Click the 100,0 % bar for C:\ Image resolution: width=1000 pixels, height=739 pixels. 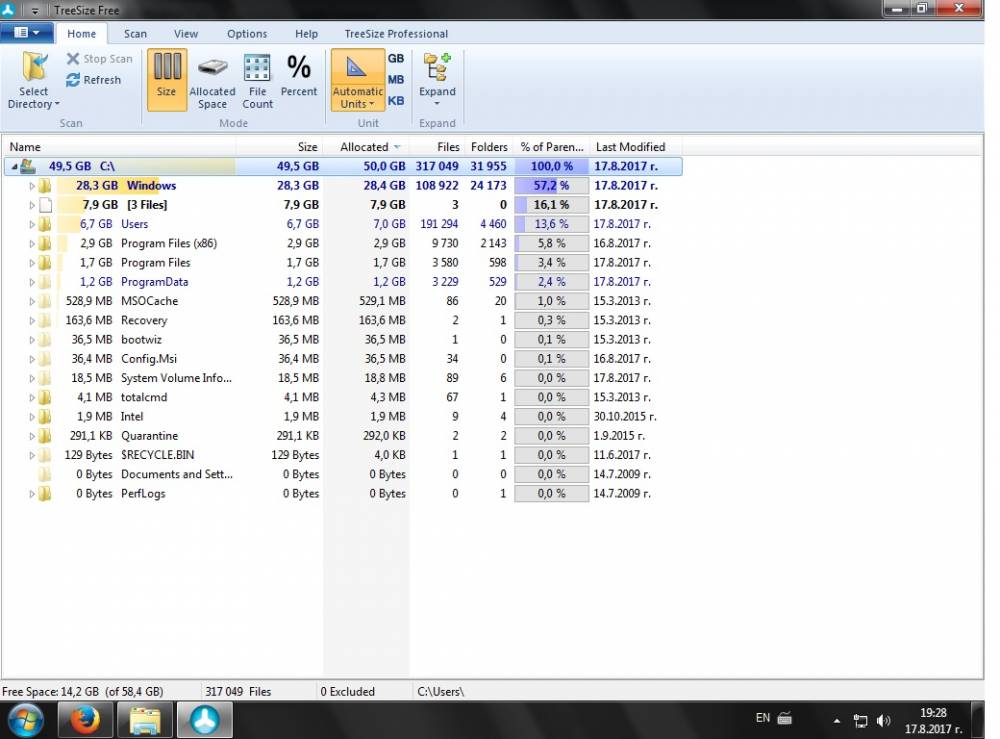pyautogui.click(x=552, y=166)
